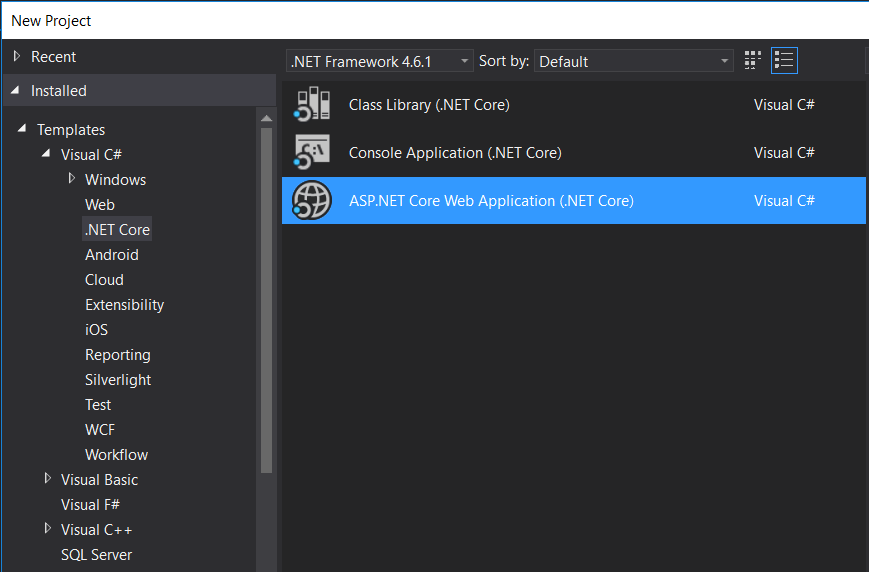Screen dimensions: 869x572
Task: Select the WCF template category
Action: pyautogui.click(x=100, y=430)
